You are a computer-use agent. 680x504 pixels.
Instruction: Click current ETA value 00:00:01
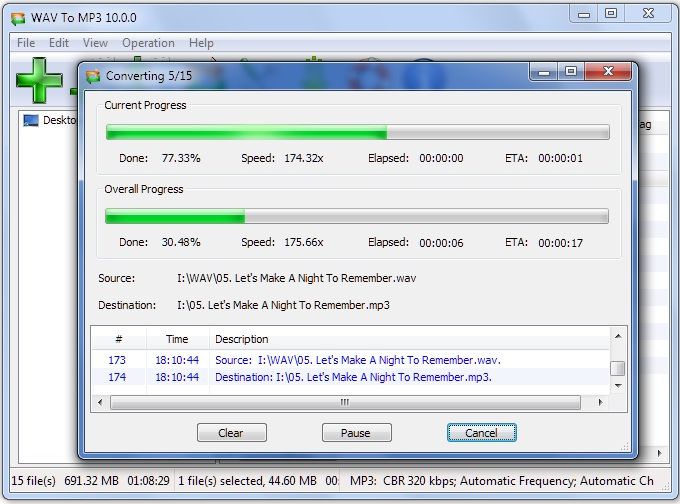560,158
